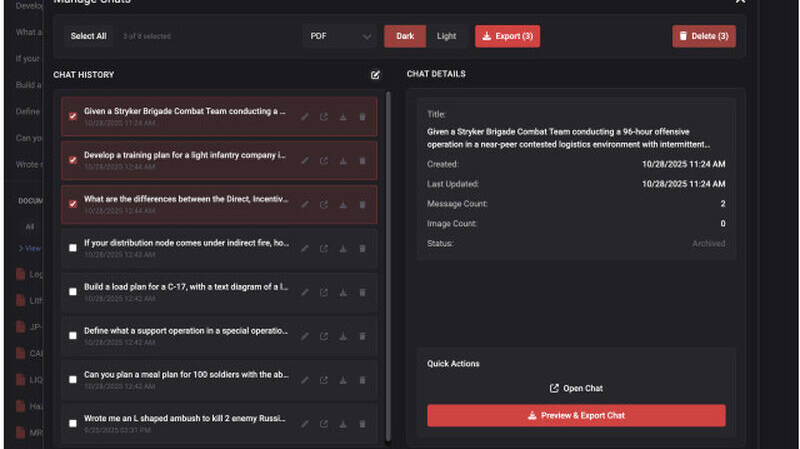The image size is (800, 449).
Task: Click Preview & Export Chat button
Action: click(576, 415)
